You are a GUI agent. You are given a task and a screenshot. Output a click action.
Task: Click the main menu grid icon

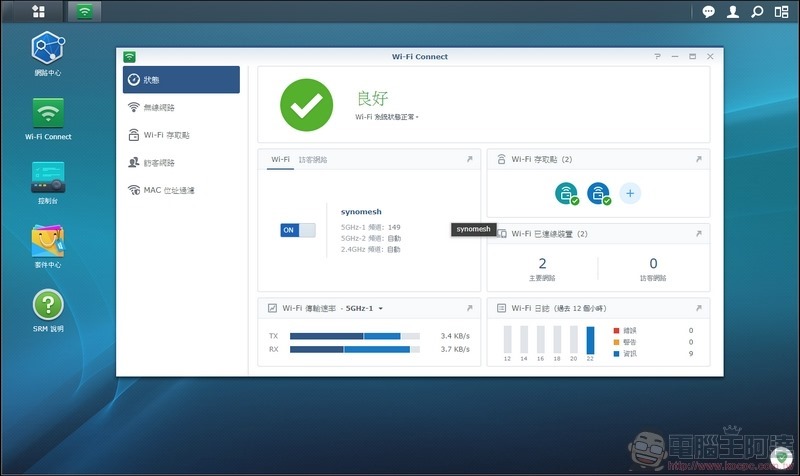(x=38, y=12)
